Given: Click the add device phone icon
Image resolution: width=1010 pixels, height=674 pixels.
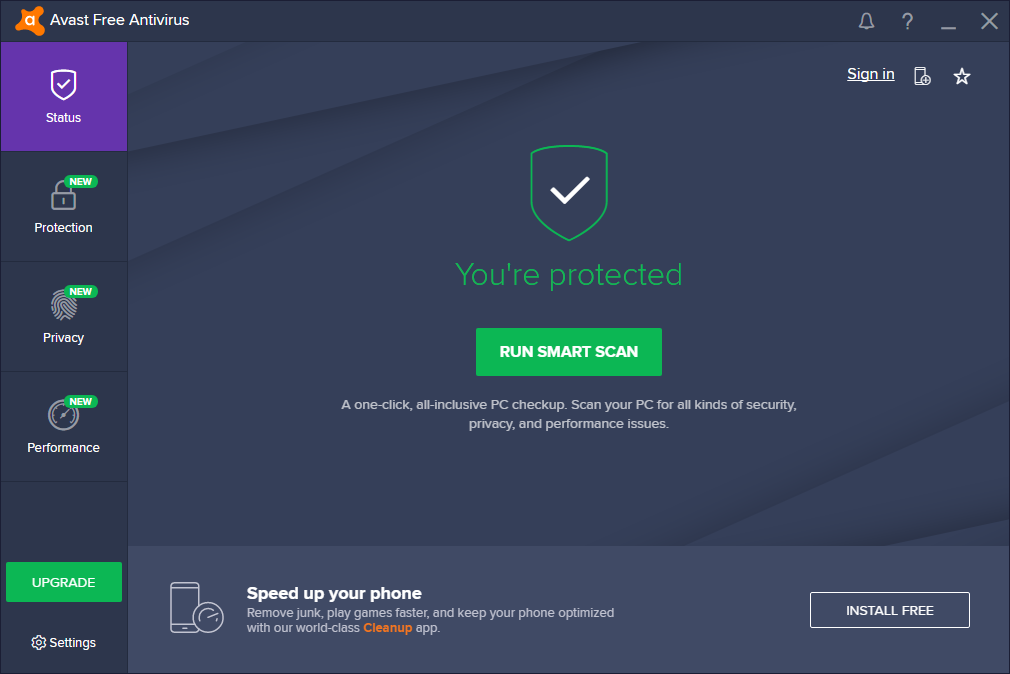Looking at the screenshot, I should point(922,76).
